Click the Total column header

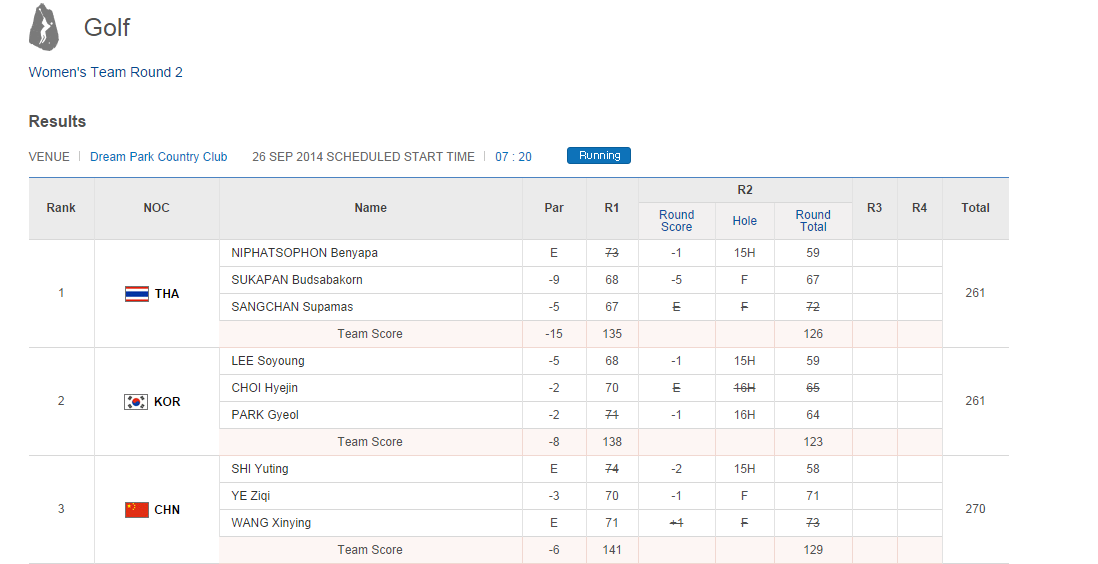click(x=975, y=208)
